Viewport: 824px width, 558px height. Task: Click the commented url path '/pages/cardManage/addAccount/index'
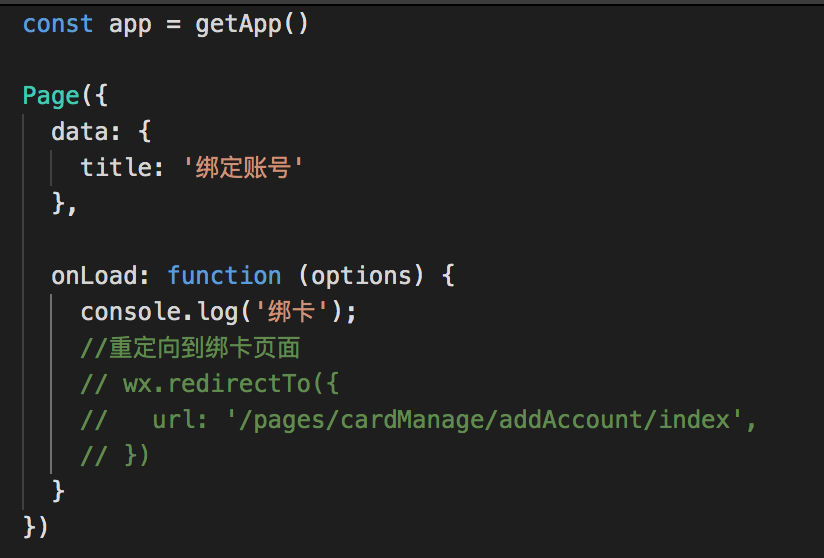tap(484, 420)
